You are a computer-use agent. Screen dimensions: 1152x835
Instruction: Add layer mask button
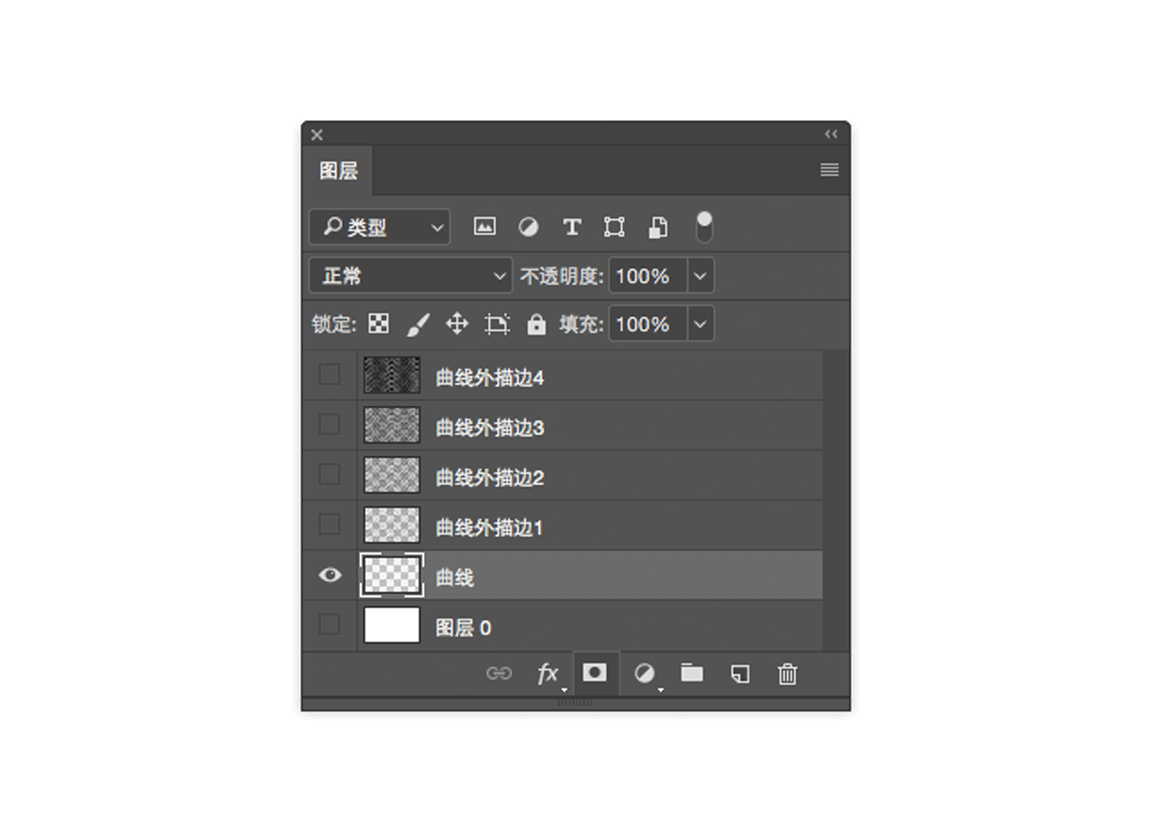pyautogui.click(x=594, y=673)
